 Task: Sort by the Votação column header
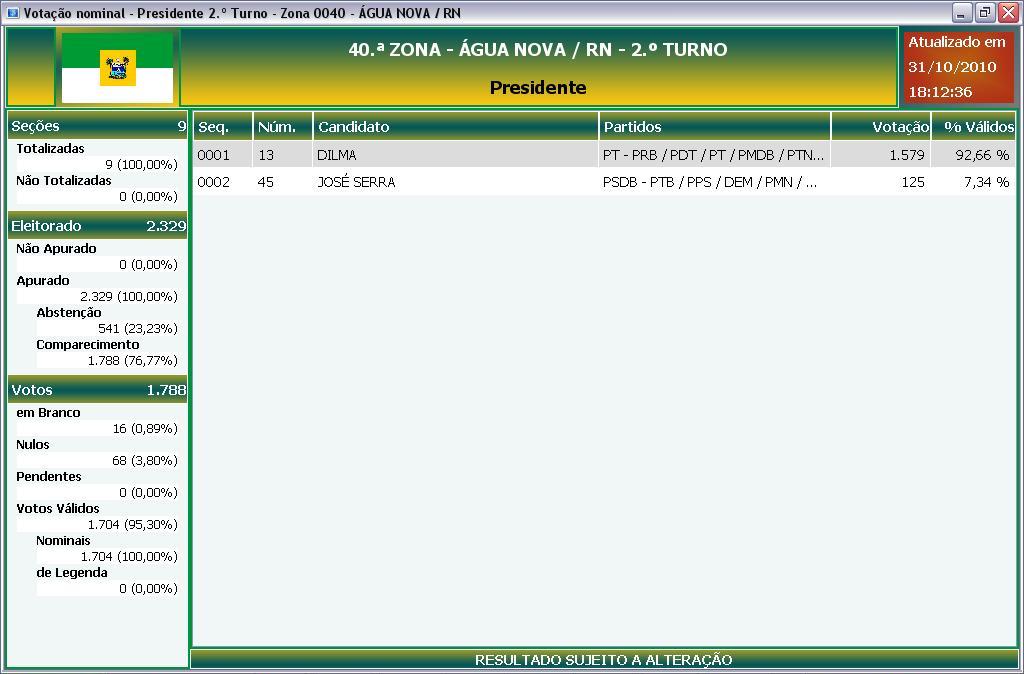881,127
